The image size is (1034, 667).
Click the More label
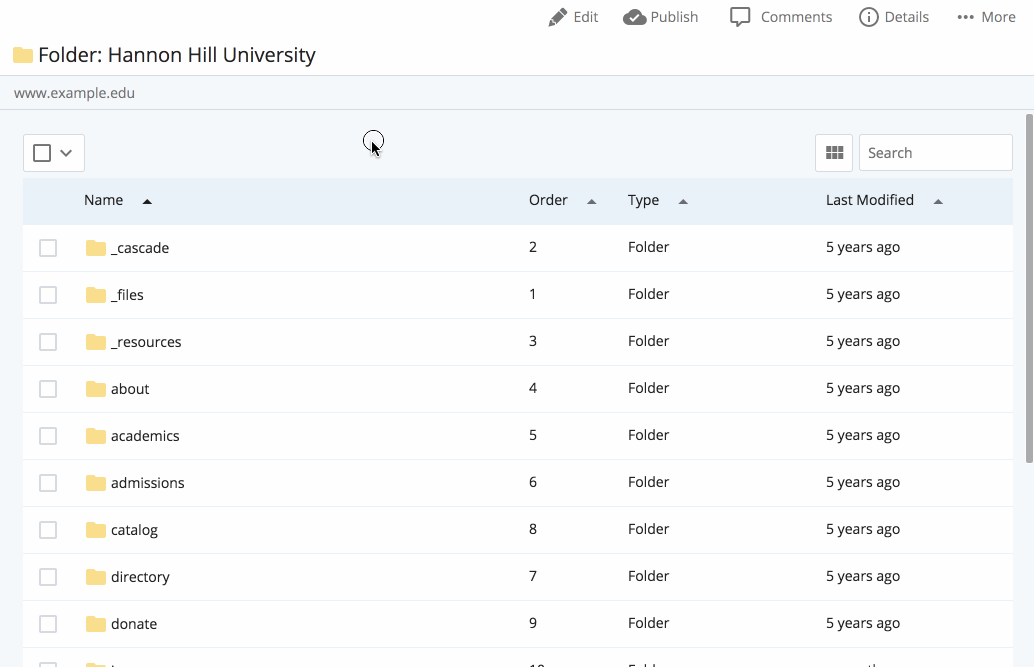998,17
